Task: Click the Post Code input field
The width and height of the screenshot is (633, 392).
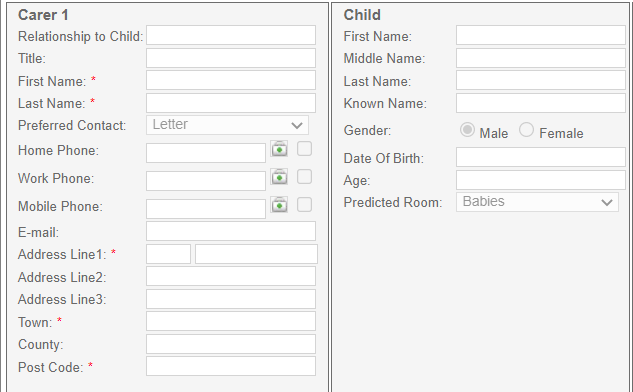Action: tap(231, 366)
